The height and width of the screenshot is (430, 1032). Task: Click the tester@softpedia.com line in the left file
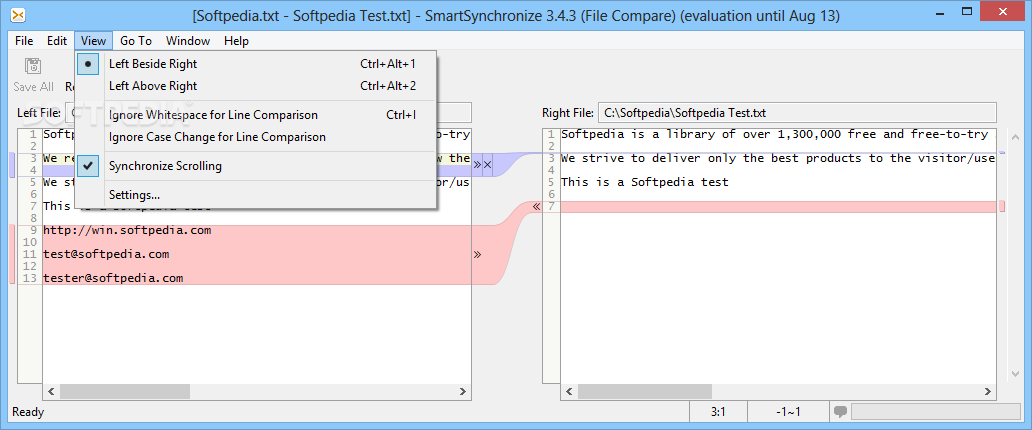click(x=113, y=278)
